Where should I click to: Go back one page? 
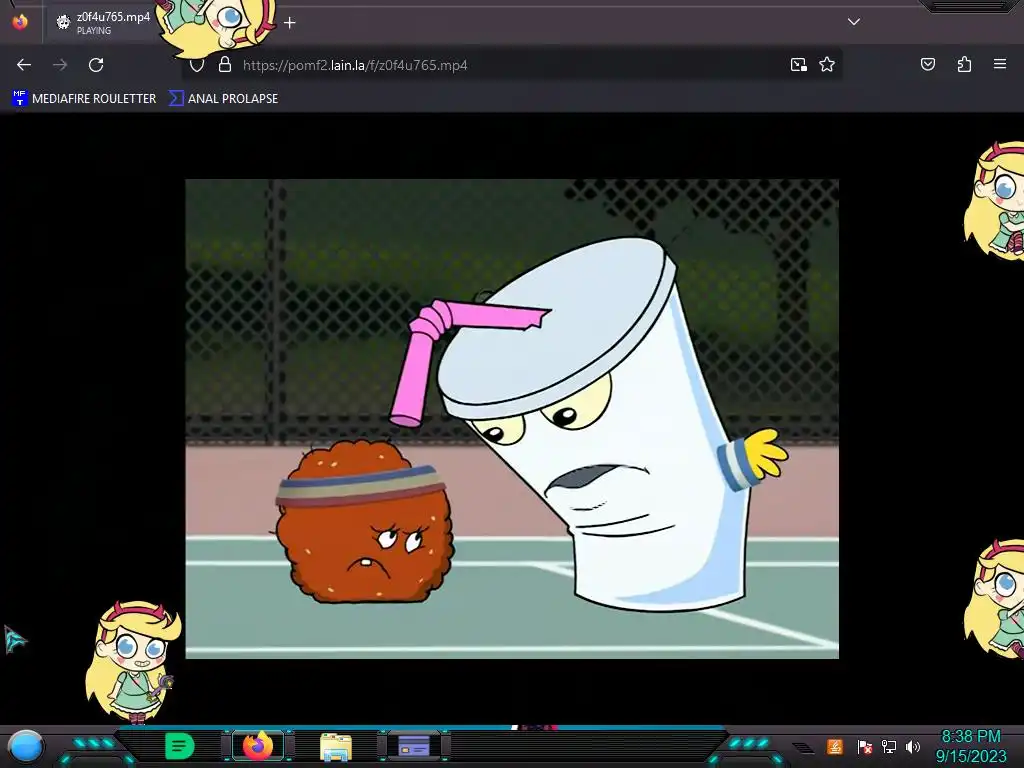(24, 65)
